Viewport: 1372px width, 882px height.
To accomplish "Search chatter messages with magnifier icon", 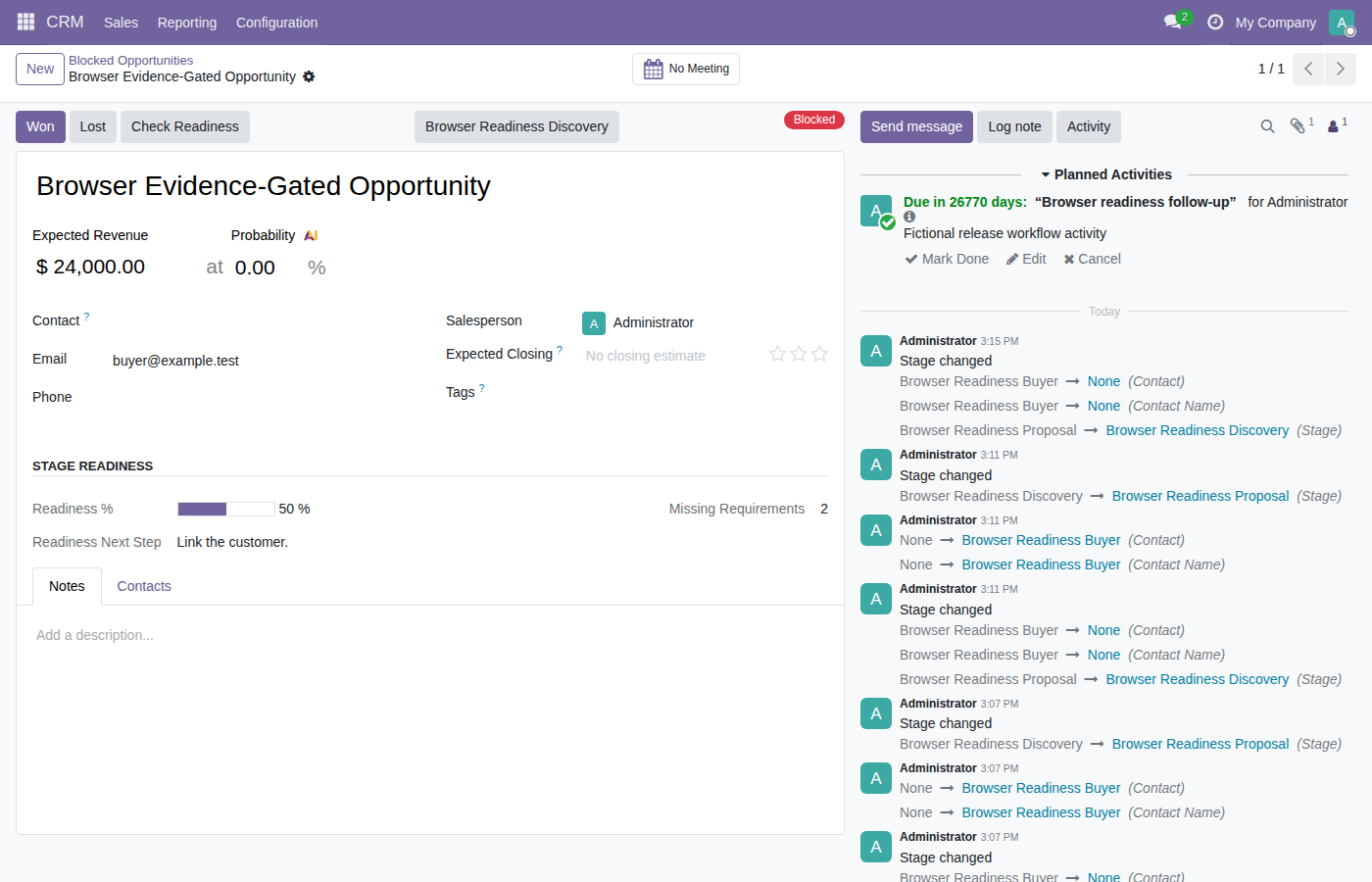I will click(x=1267, y=126).
